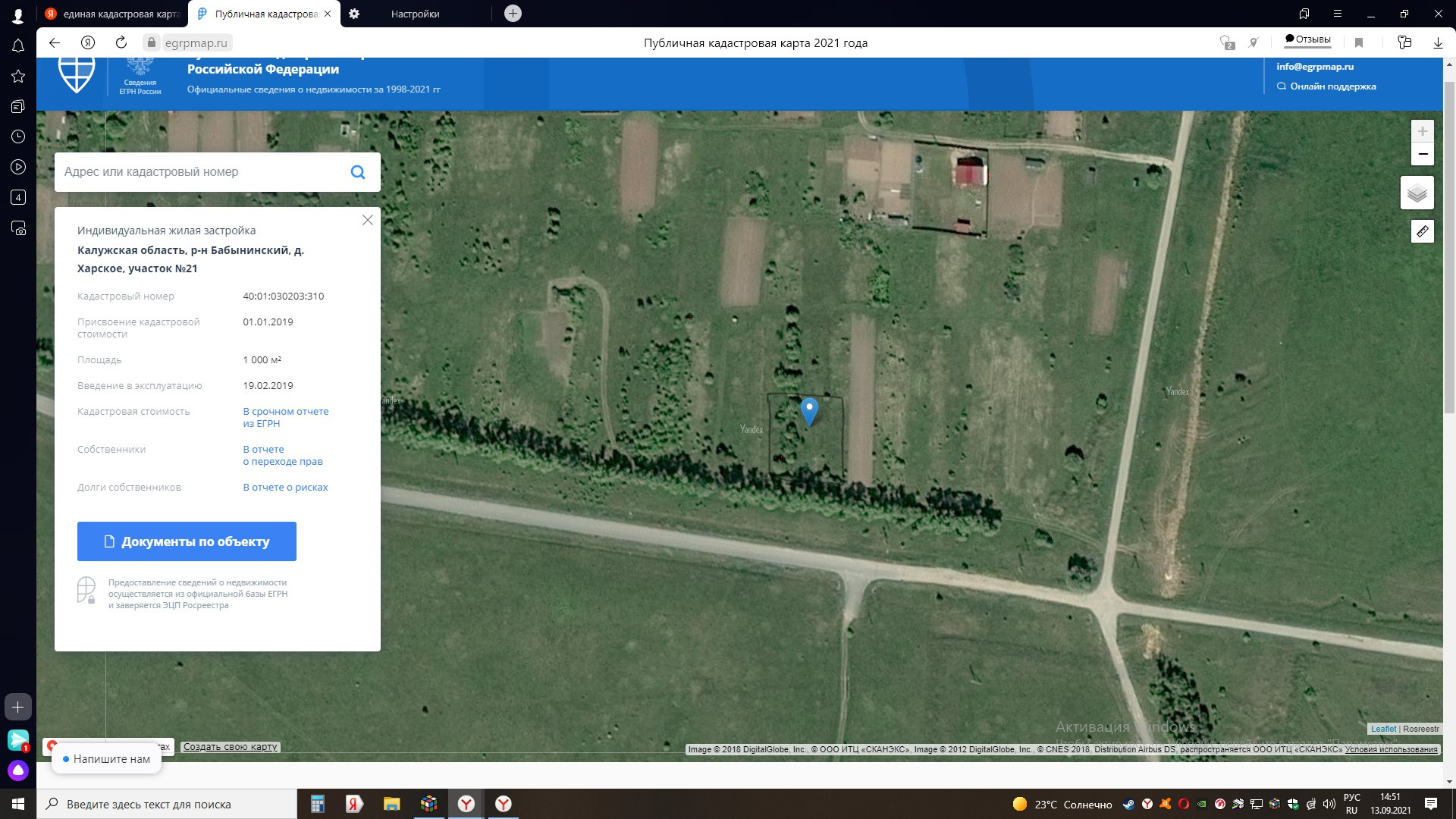Viewport: 1456px width, 819px height.
Task: Switch to the "Настройки" tab
Action: 416,14
